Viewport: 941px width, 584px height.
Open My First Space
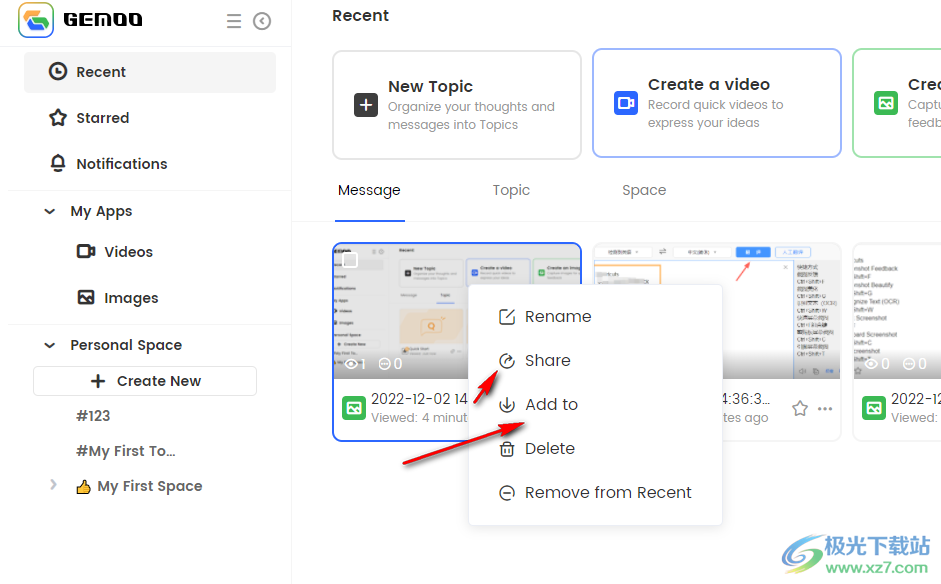(150, 486)
